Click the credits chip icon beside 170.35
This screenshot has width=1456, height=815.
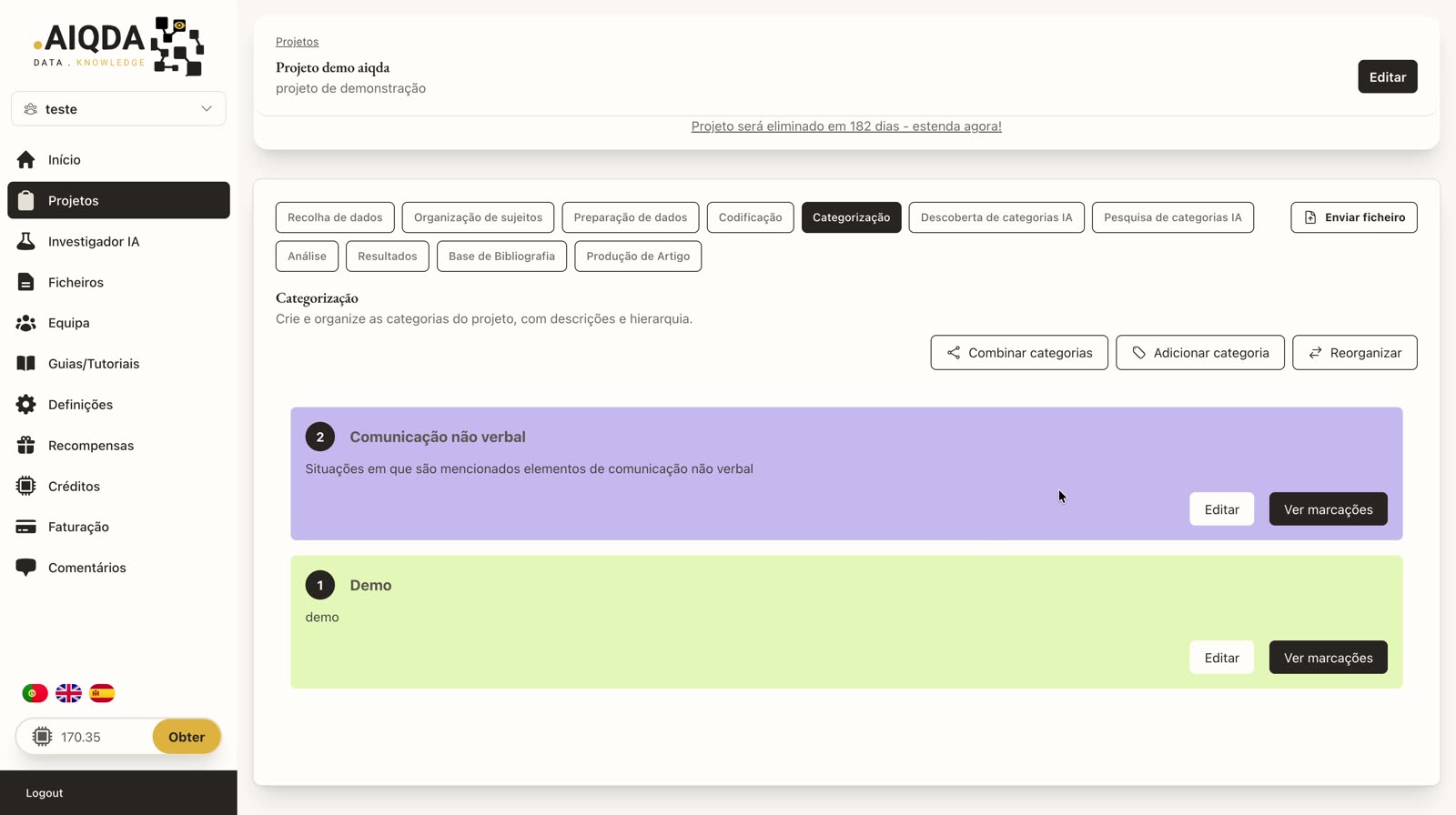tap(42, 737)
